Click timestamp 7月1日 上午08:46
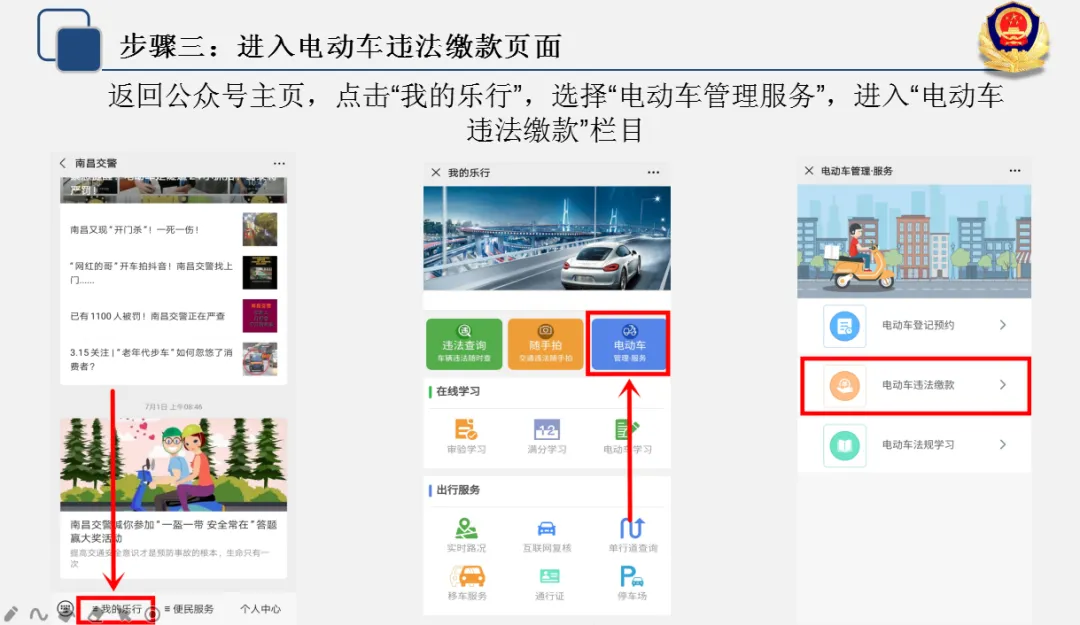Screen dimensions: 1080x625 tap(174, 407)
